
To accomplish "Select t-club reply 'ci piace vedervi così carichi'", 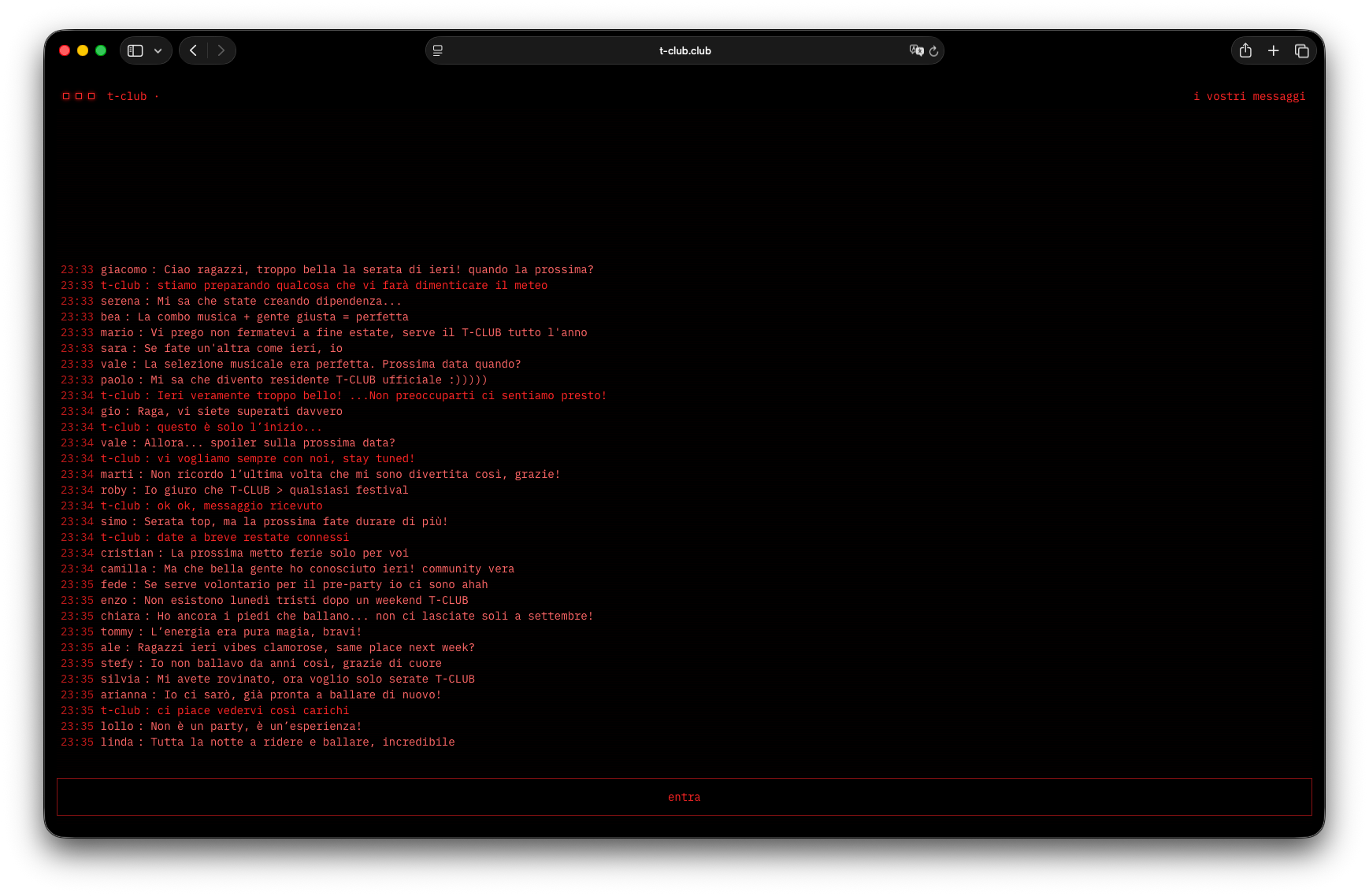I will [x=205, y=711].
